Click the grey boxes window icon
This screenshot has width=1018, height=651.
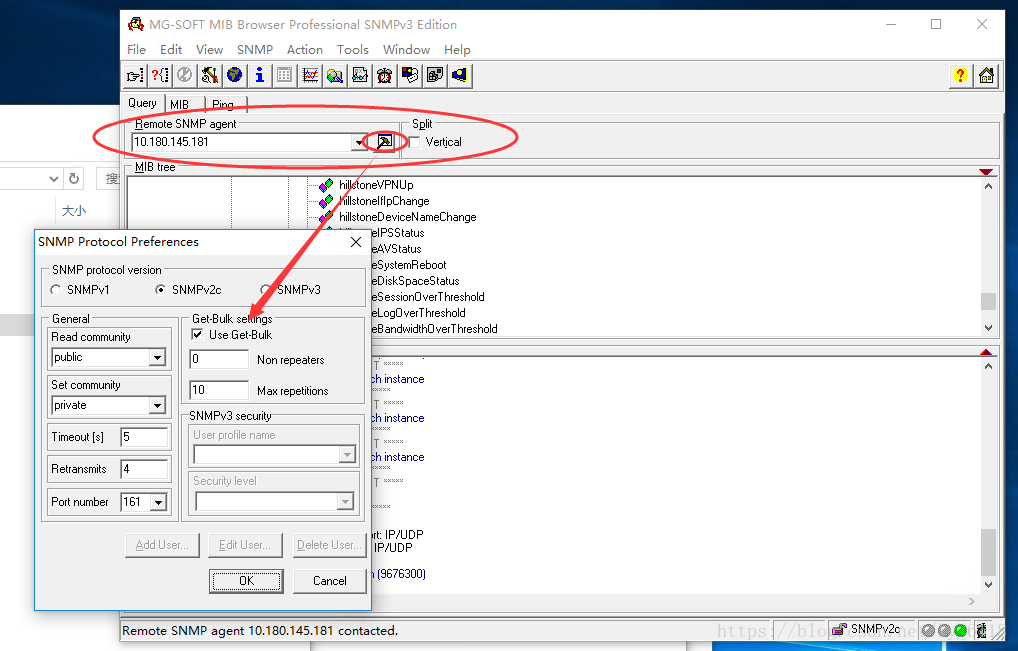pyautogui.click(x=434, y=75)
